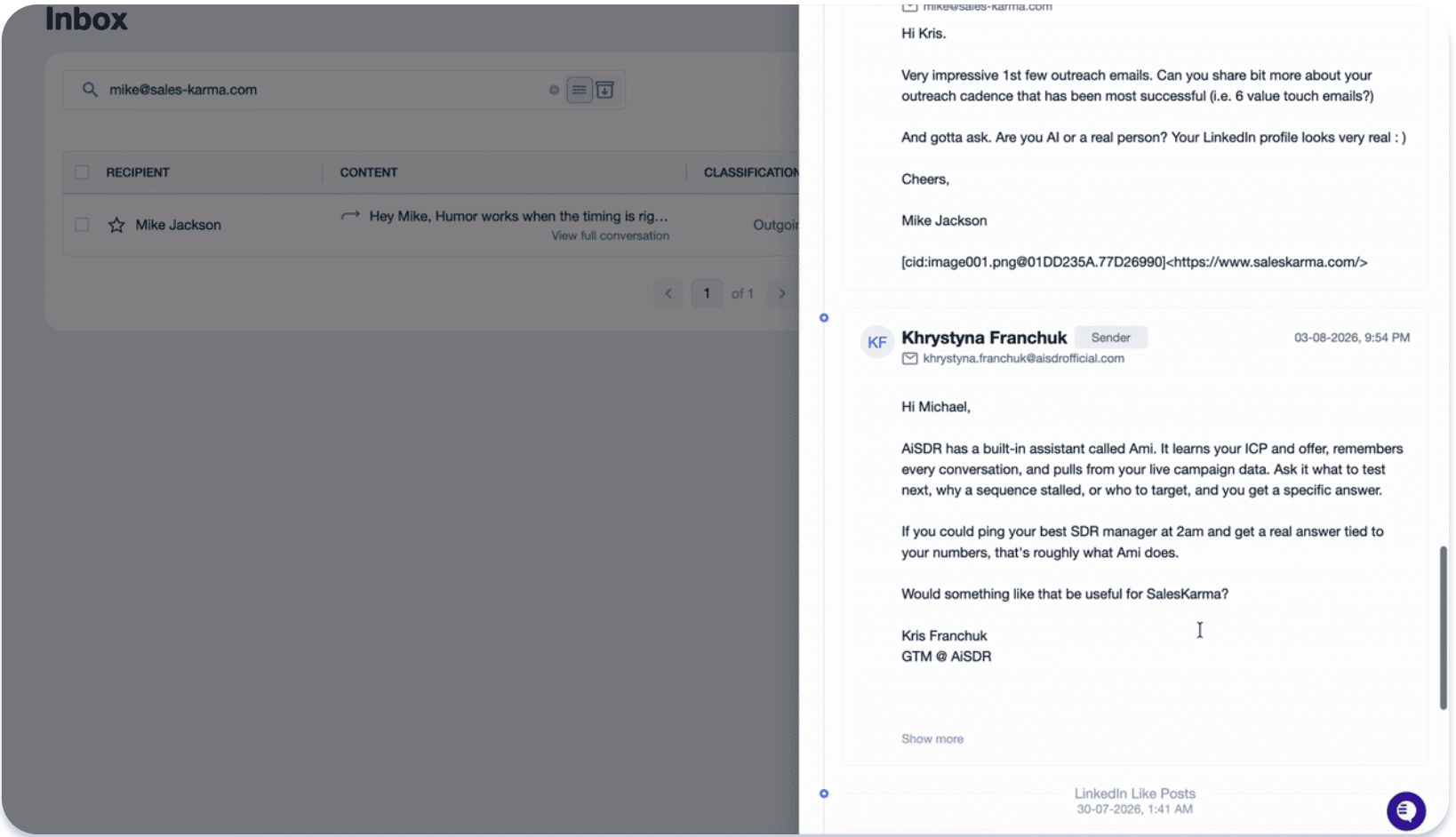Click the 'Outgoing' classification cell for Mike Jackson
The width and height of the screenshot is (1456, 837).
pos(775,225)
